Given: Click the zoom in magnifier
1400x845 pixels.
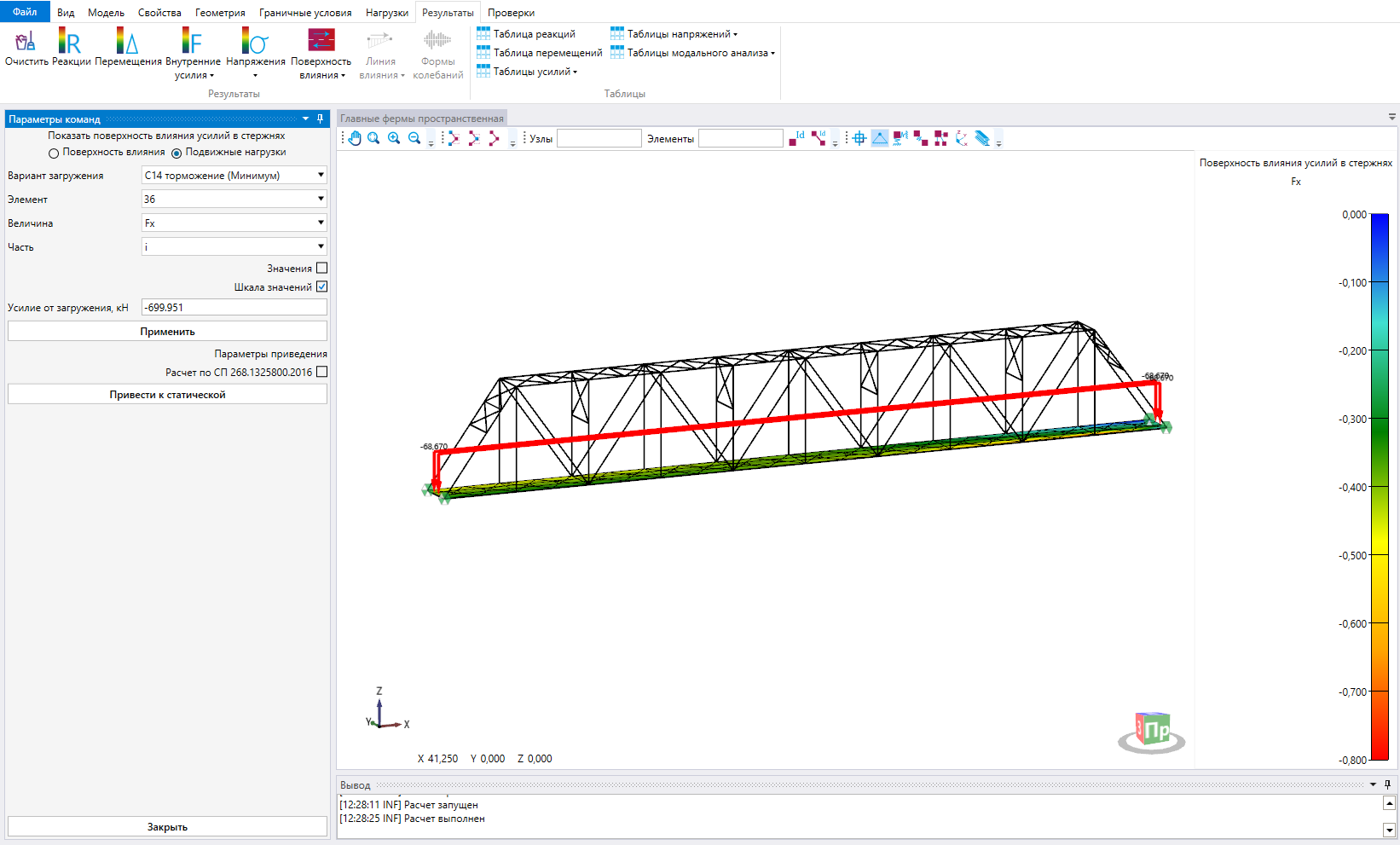Looking at the screenshot, I should pos(394,138).
